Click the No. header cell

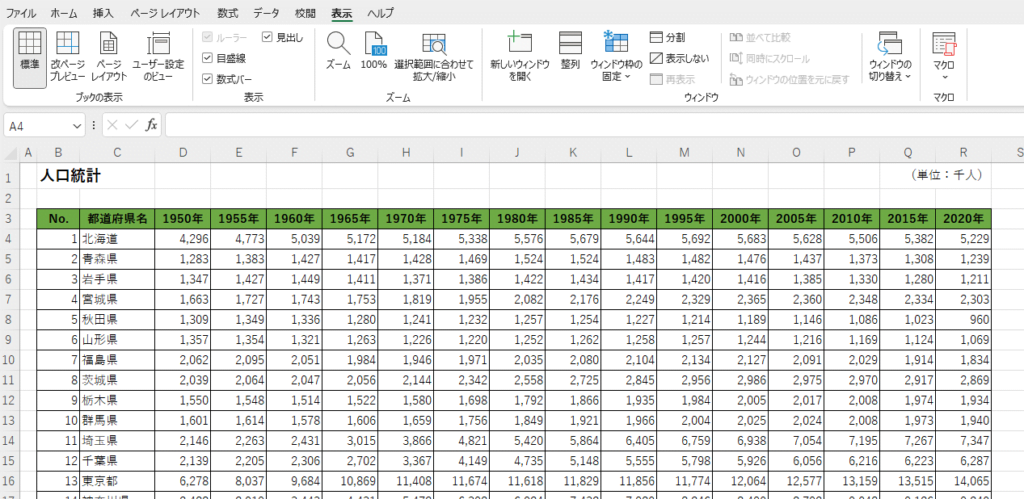[59, 219]
